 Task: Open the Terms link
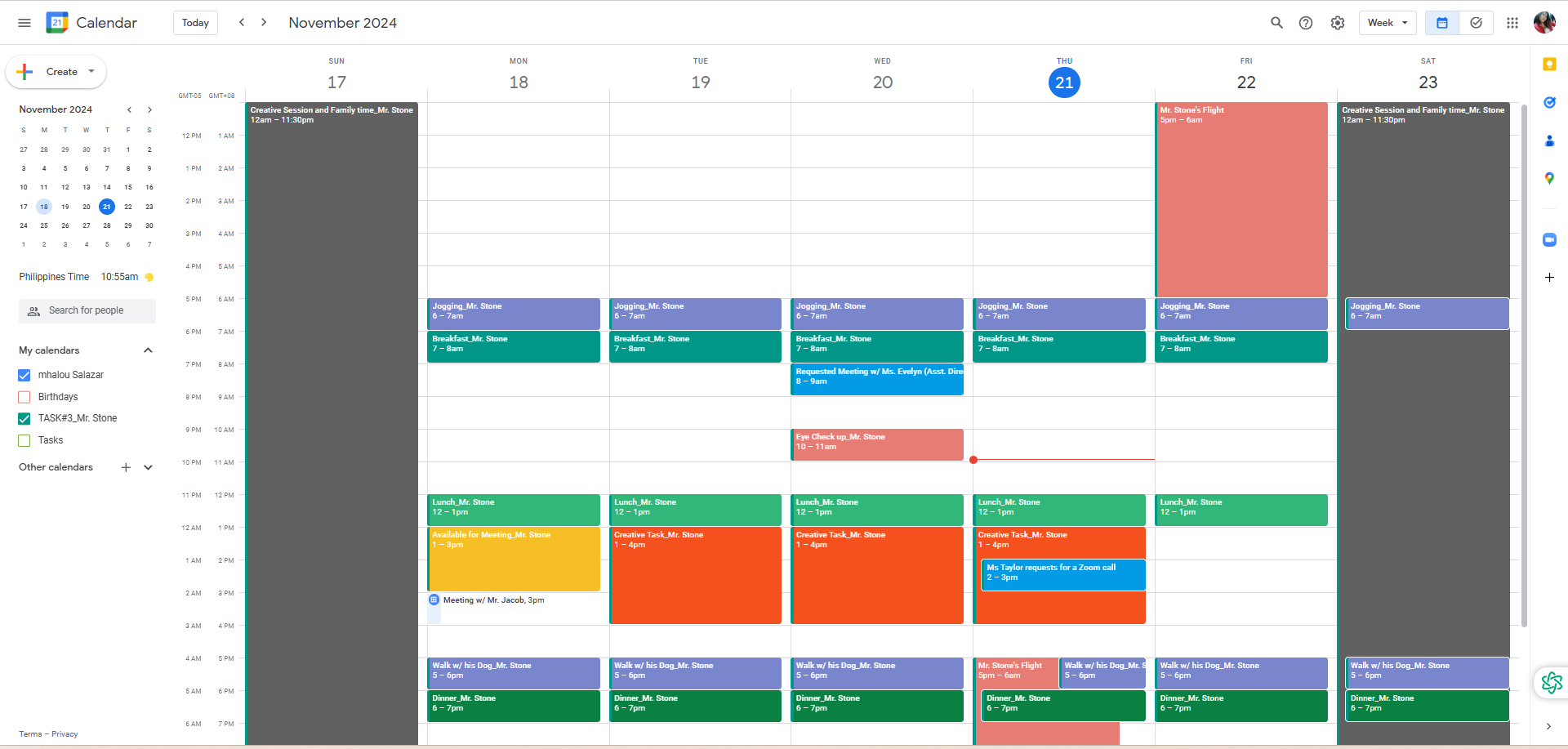pos(30,734)
